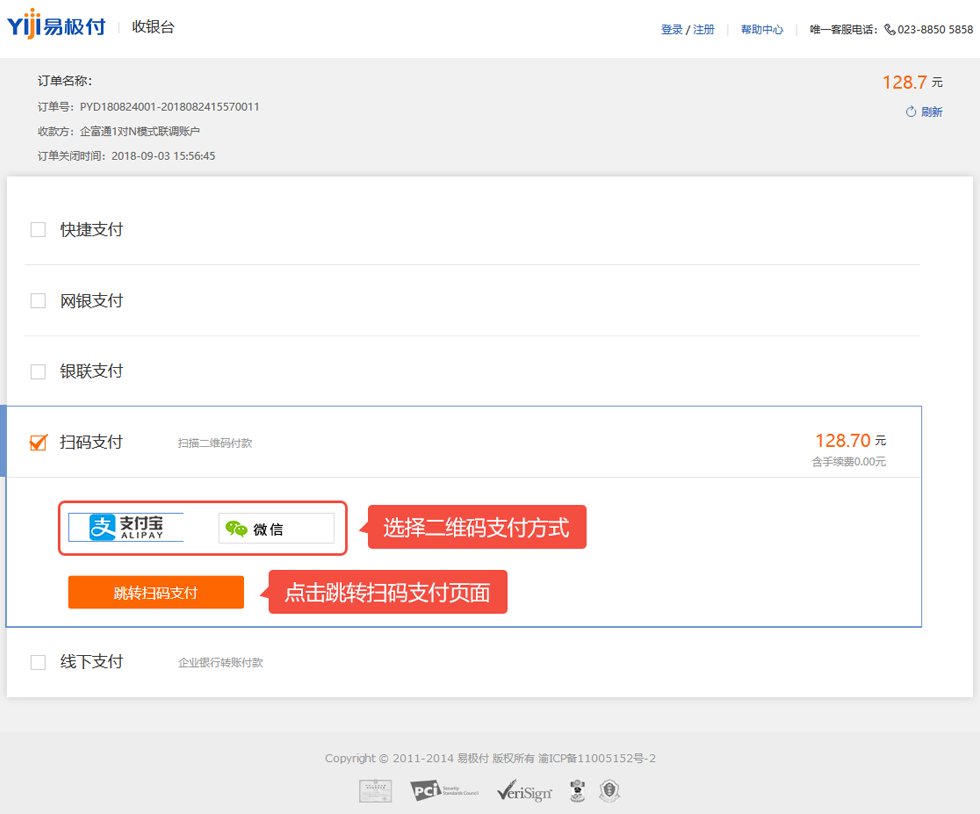This screenshot has width=980, height=814.
Task: Click the 银联支付 label text
Action: click(91, 371)
